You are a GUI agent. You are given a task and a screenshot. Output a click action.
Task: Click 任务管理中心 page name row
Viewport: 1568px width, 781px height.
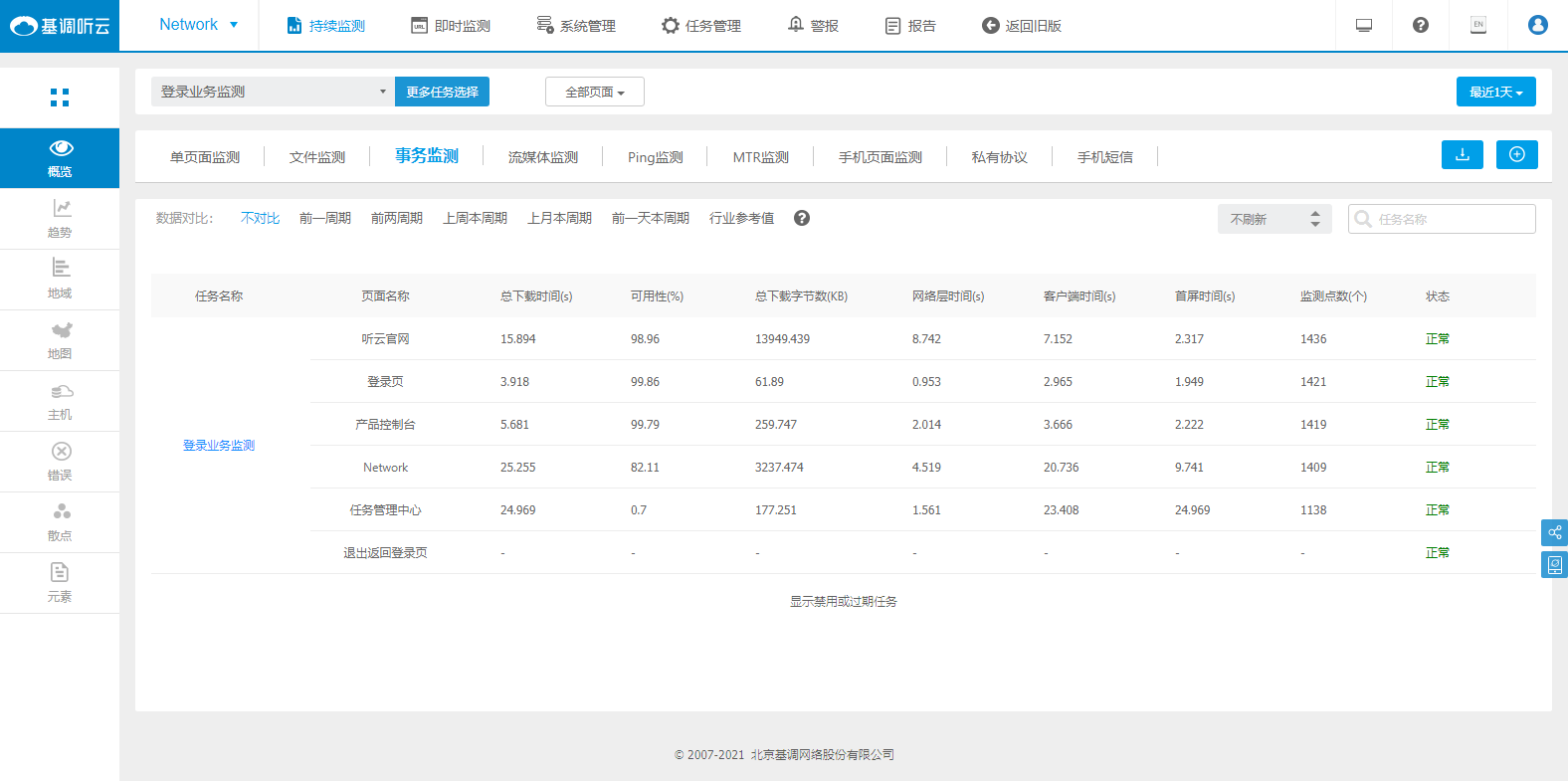385,510
